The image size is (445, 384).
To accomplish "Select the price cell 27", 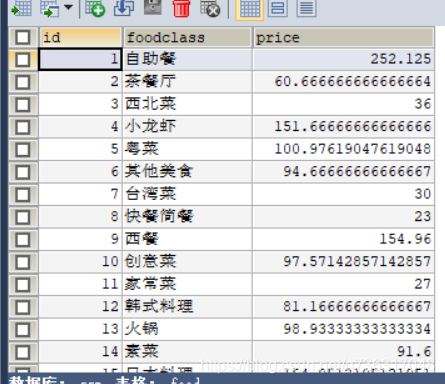I will point(343,284).
